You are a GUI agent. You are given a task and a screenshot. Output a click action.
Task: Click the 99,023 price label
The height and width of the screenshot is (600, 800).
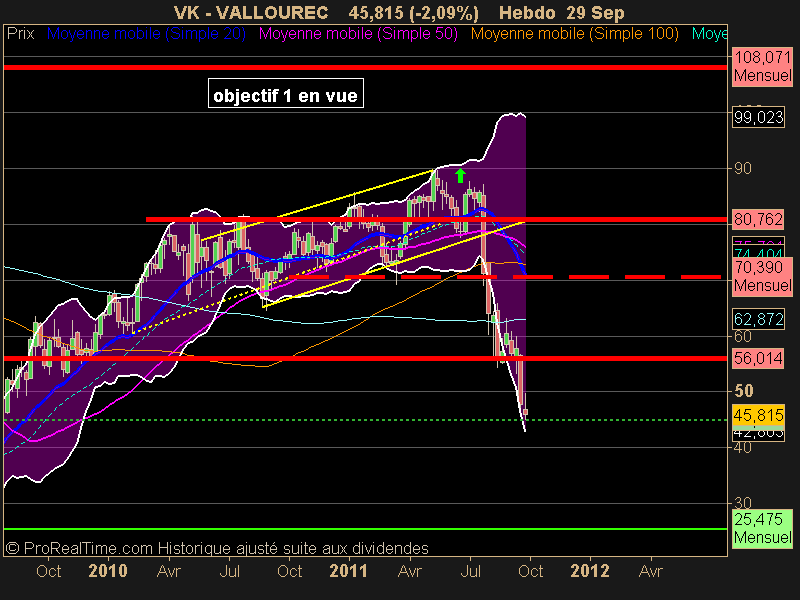point(759,117)
